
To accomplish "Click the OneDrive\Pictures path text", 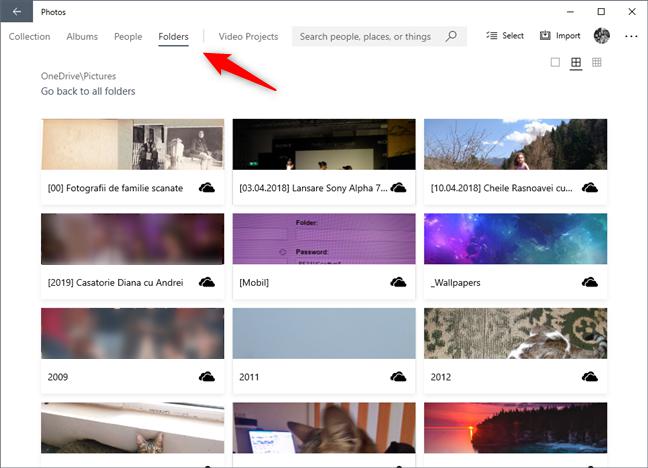I will tap(78, 76).
